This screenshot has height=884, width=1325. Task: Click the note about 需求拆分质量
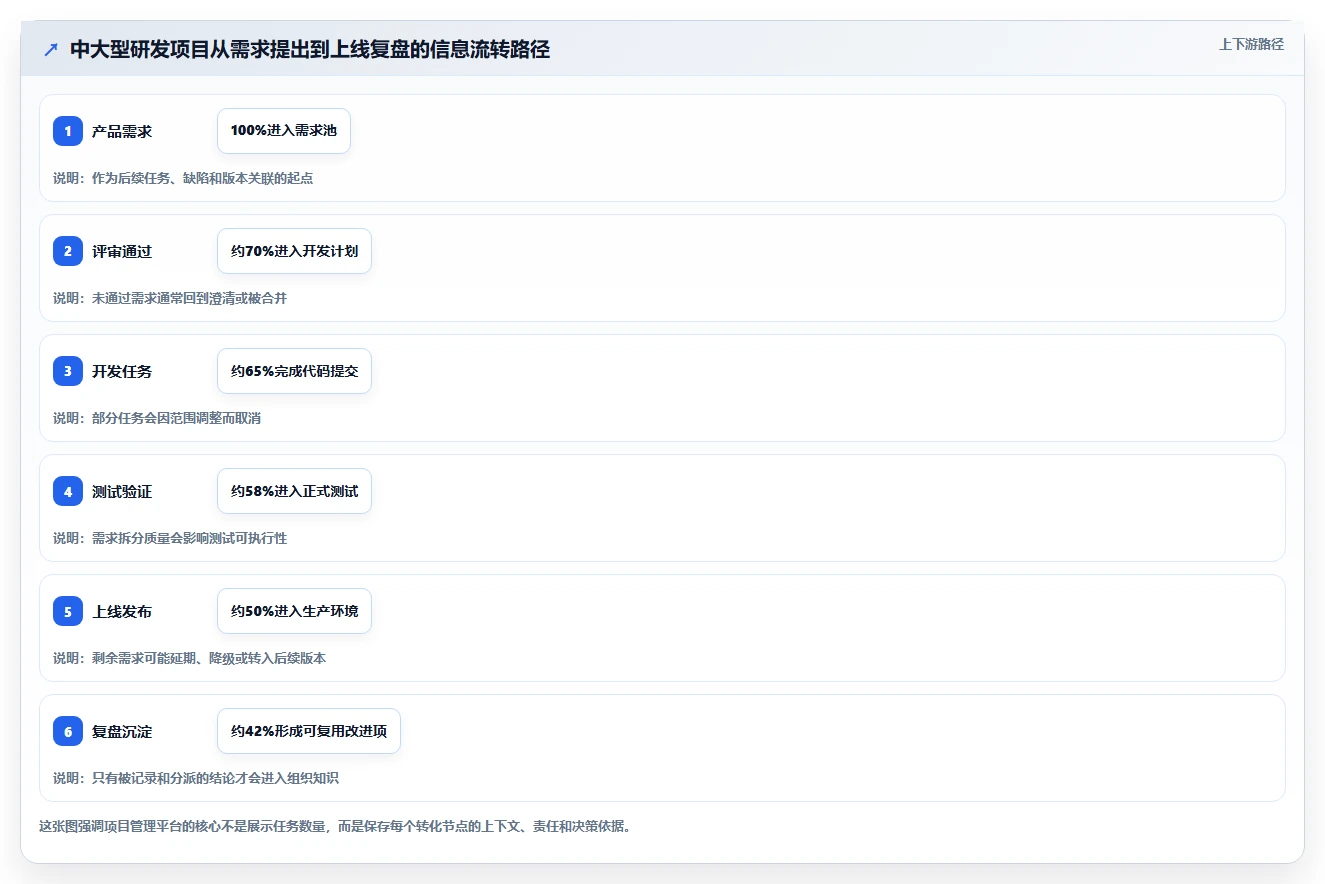[170, 538]
